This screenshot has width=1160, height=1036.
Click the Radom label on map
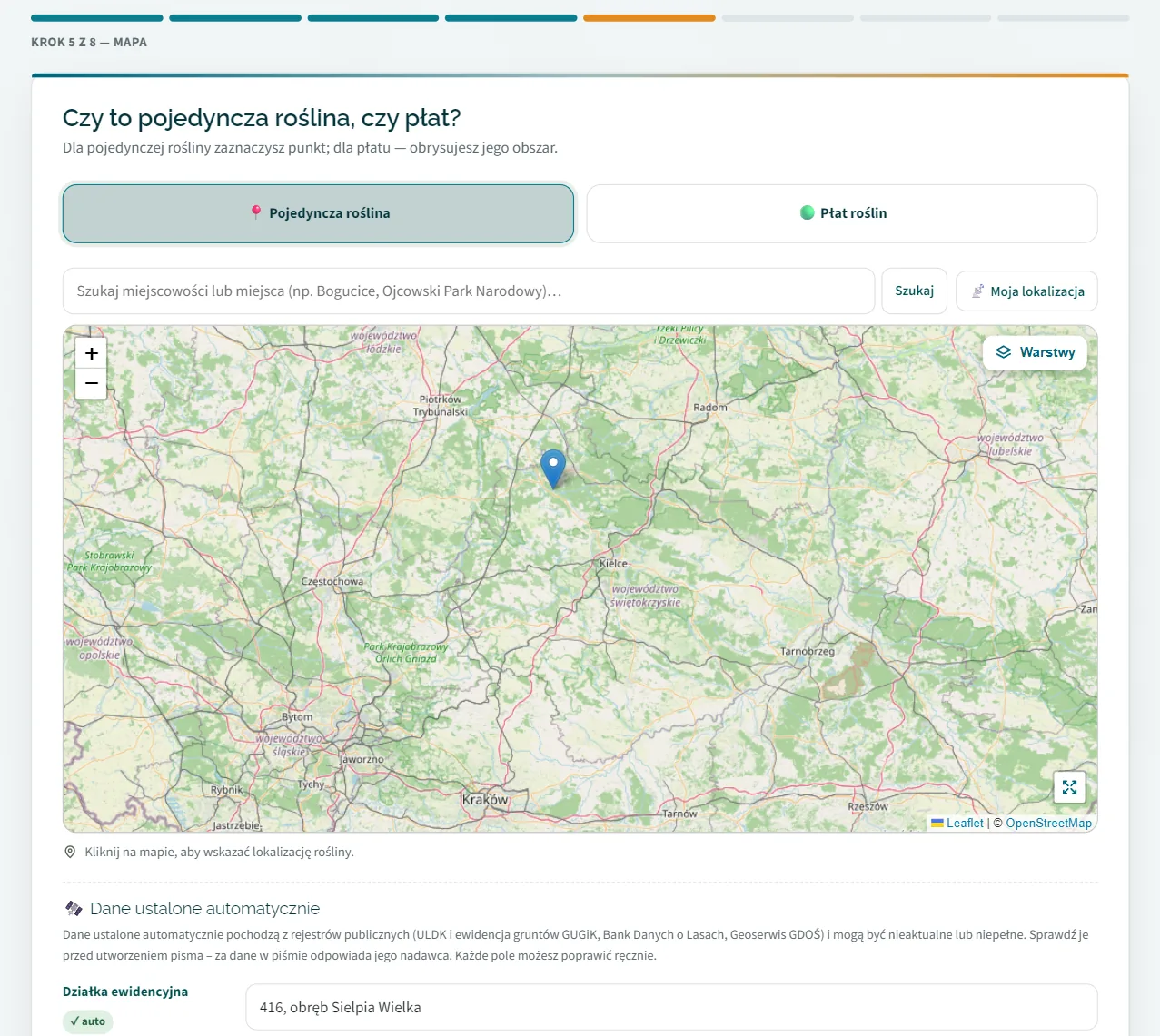710,408
